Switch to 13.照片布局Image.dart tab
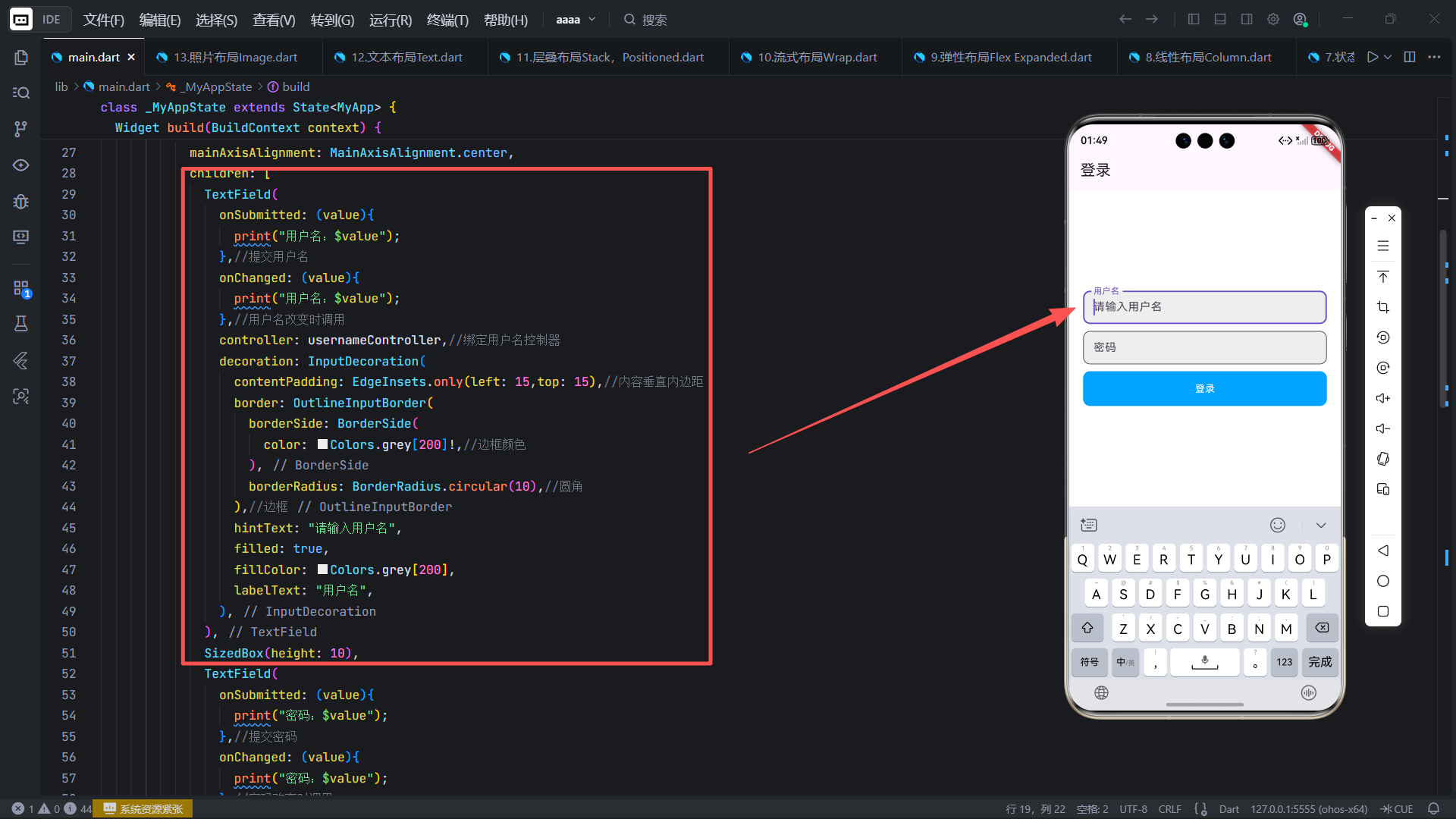The height and width of the screenshot is (819, 1456). pyautogui.click(x=235, y=57)
